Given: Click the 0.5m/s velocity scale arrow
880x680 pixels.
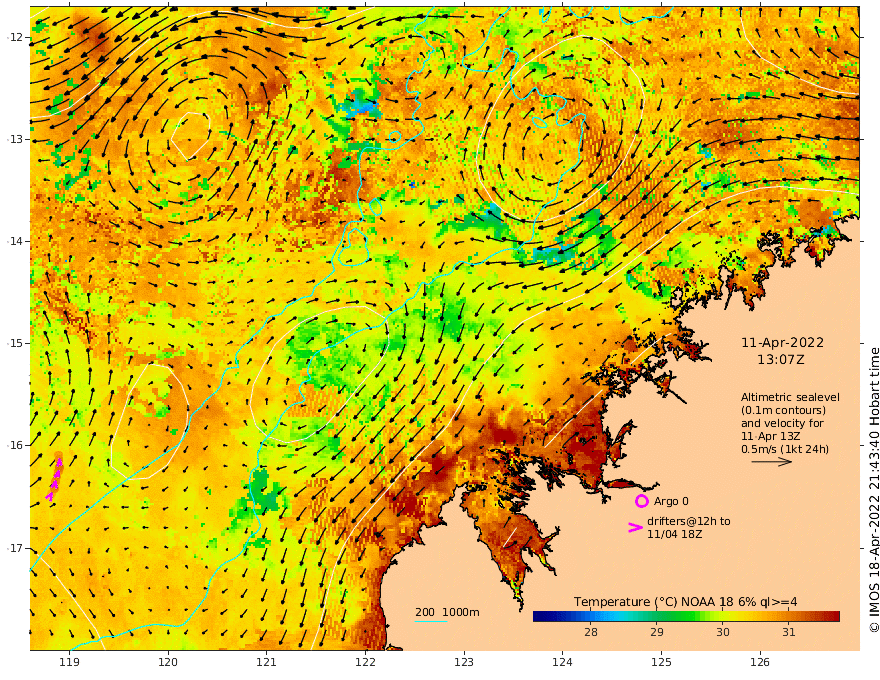Looking at the screenshot, I should 772,462.
